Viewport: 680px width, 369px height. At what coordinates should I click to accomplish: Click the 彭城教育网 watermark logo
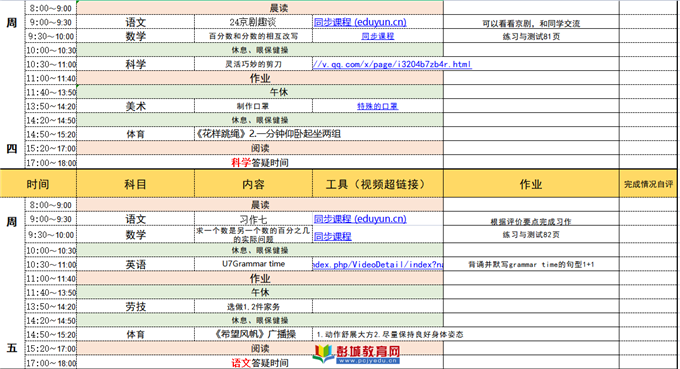(356, 354)
